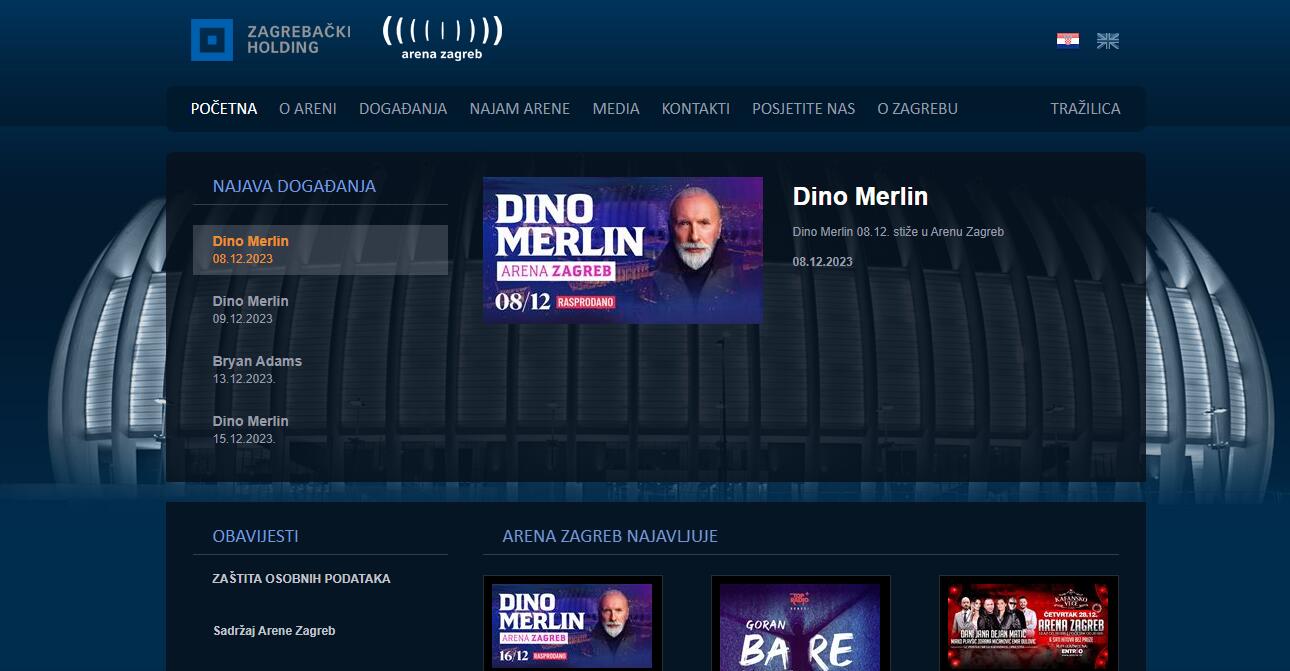
Task: Click Arena Zagreb Najavljuje heading
Action: click(610, 536)
